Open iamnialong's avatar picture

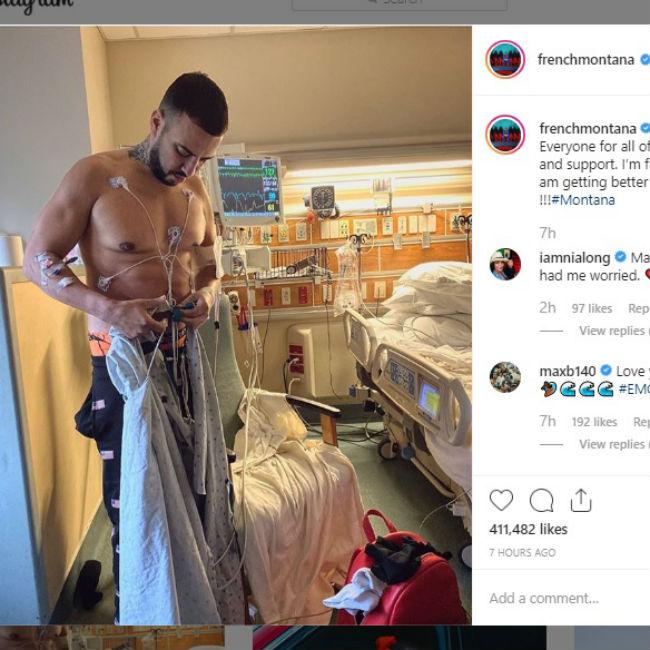pos(505,264)
